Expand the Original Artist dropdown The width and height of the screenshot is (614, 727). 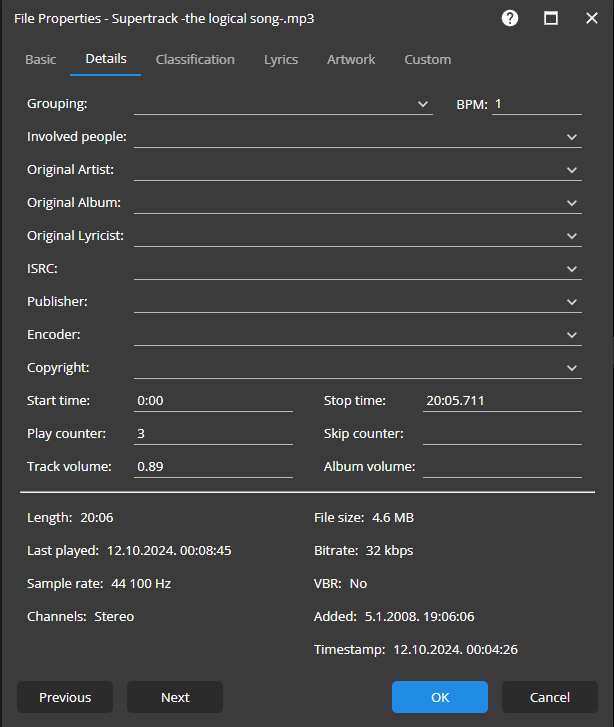pyautogui.click(x=572, y=170)
